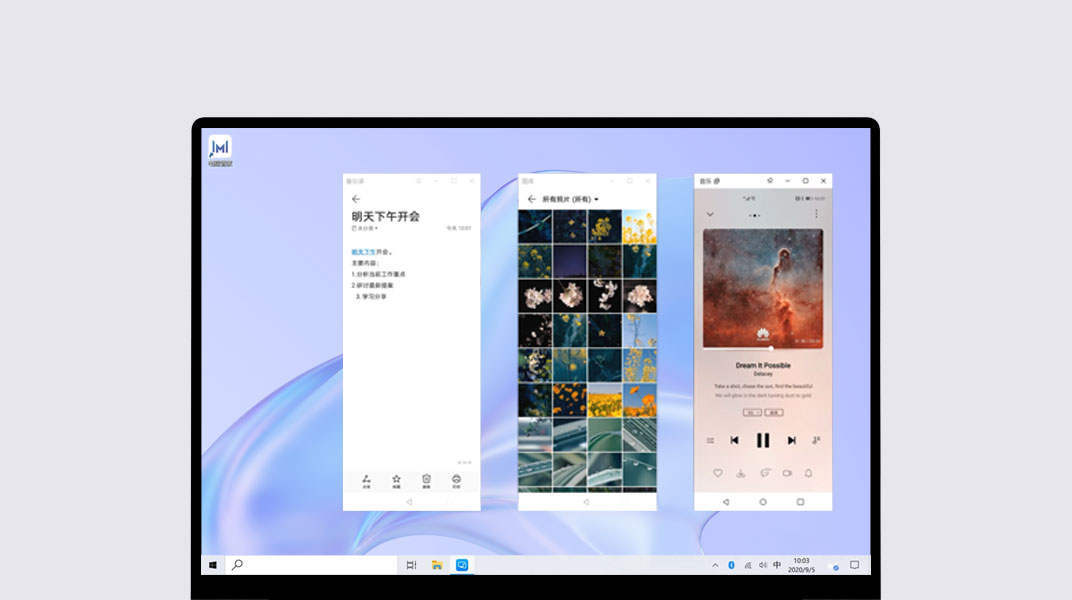This screenshot has height=600, width=1072.
Task: Open the music player three-dot menu
Action: point(816,214)
